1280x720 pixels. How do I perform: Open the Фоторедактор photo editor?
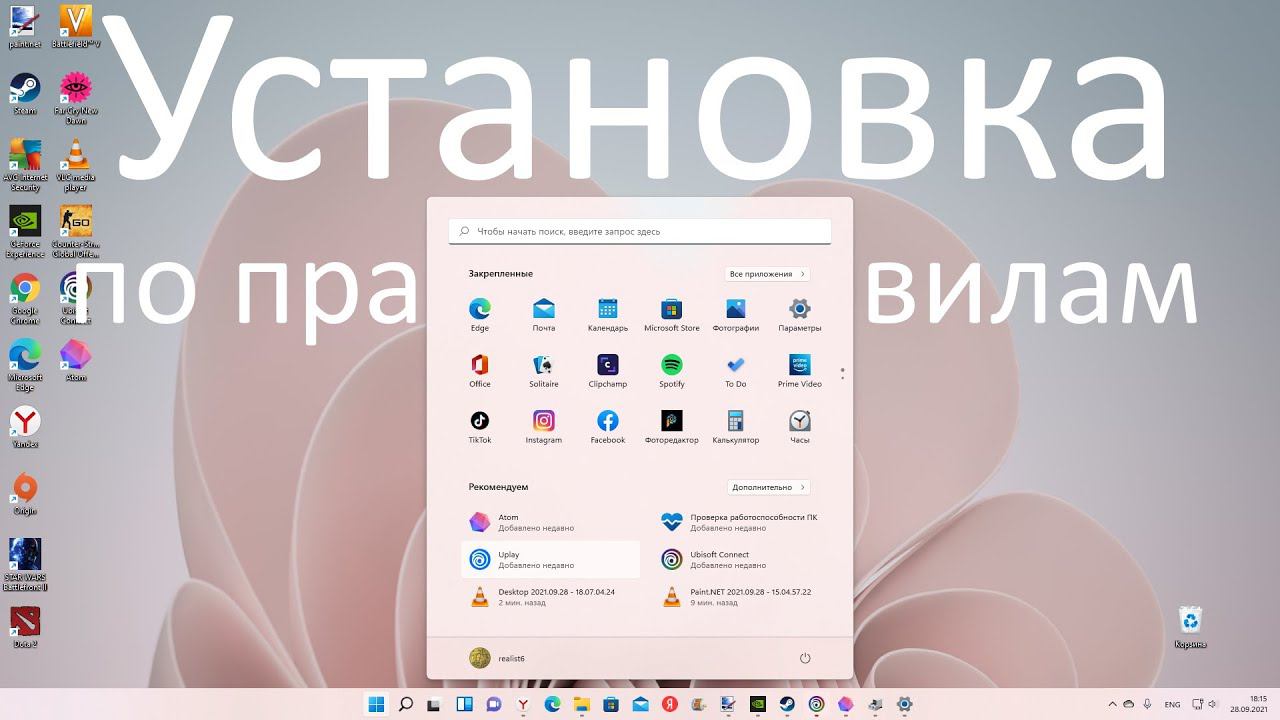pyautogui.click(x=672, y=426)
